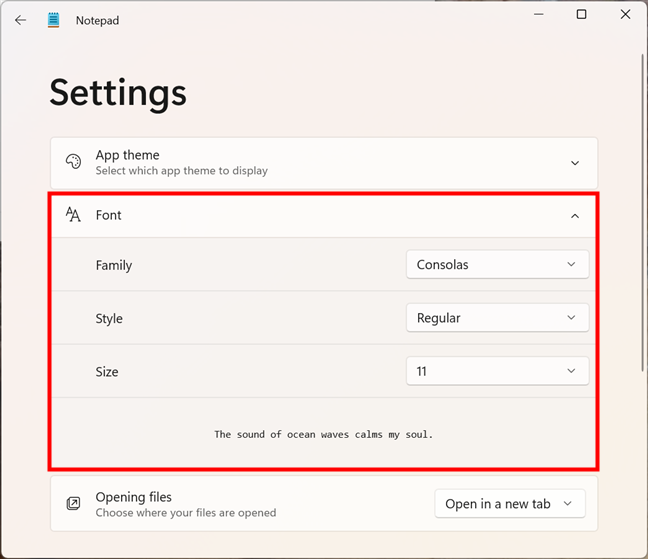Image resolution: width=648 pixels, height=559 pixels.
Task: Maximize the Notepad window
Action: point(581,15)
